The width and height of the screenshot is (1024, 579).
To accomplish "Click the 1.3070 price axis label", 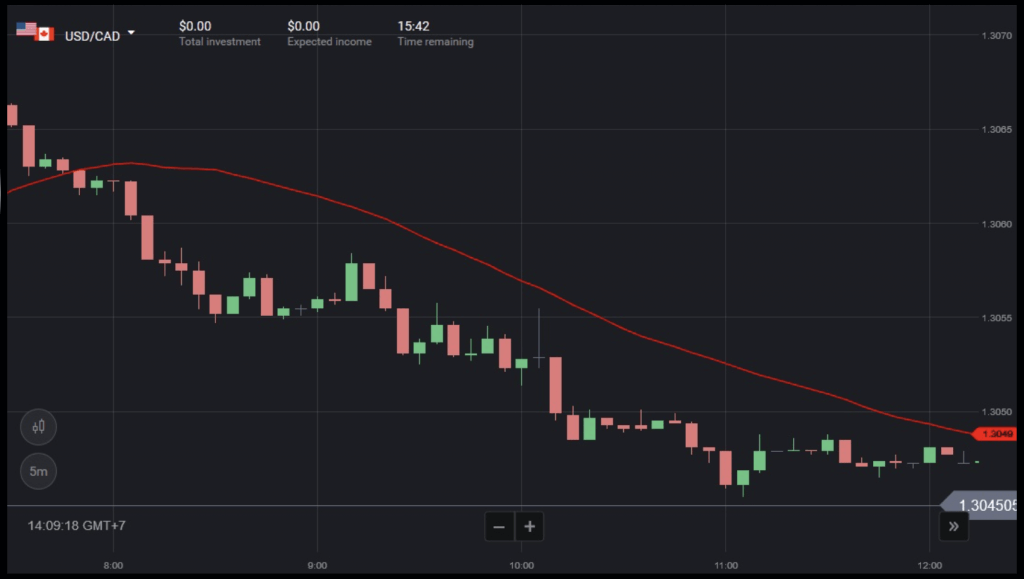I will pos(997,35).
